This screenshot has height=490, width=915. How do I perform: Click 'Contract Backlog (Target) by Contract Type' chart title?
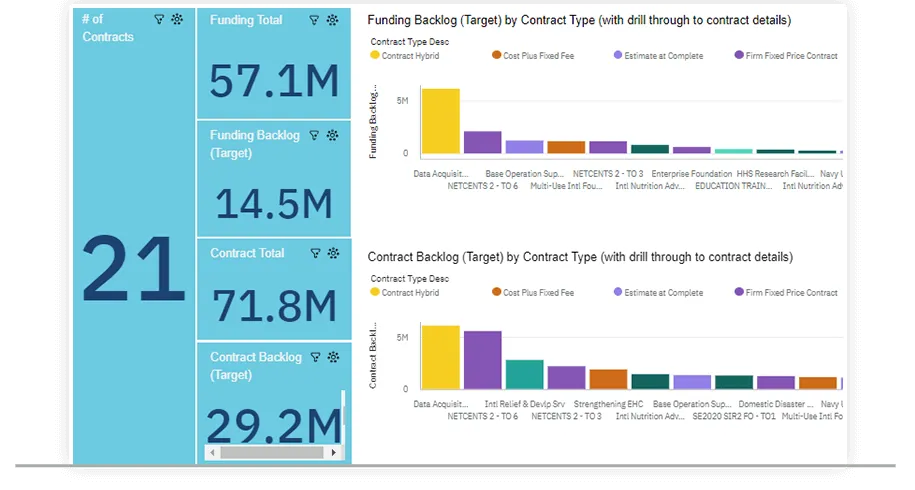[x=580, y=257]
